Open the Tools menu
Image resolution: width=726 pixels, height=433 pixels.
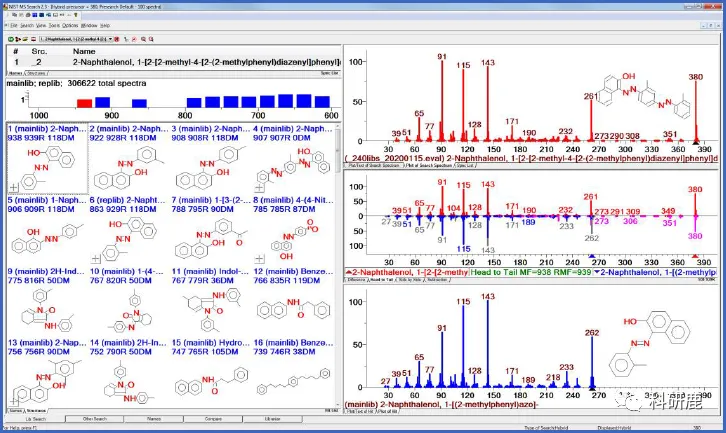[x=54, y=25]
